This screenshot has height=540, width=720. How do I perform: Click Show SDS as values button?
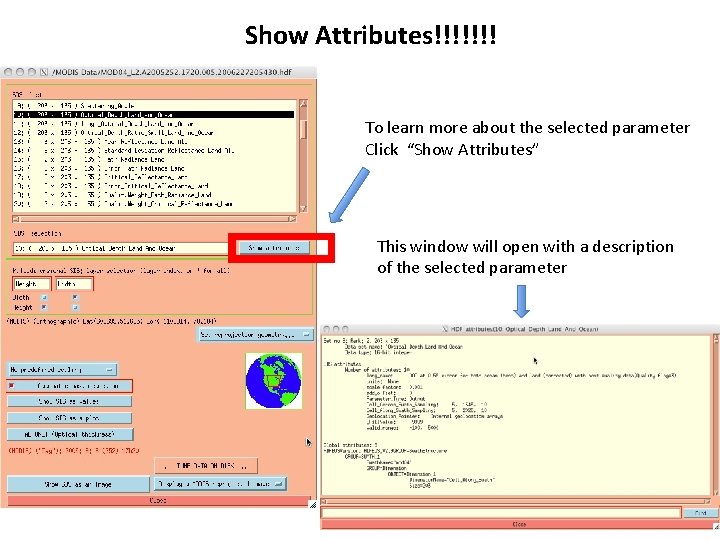[x=69, y=401]
